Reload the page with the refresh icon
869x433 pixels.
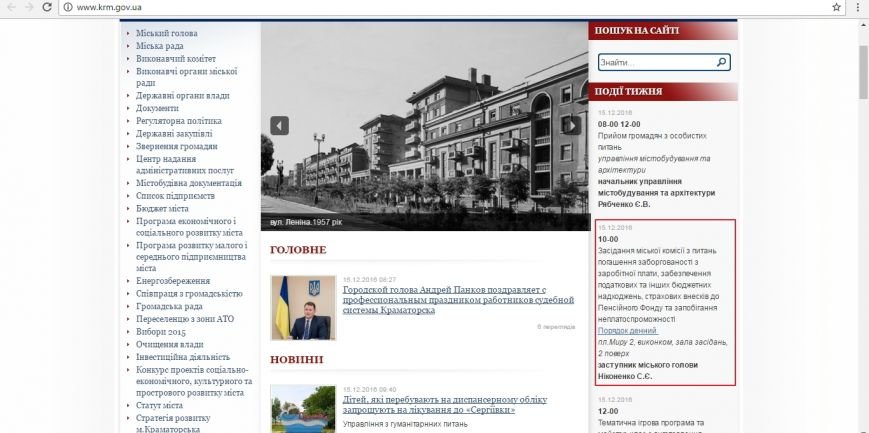(47, 7)
